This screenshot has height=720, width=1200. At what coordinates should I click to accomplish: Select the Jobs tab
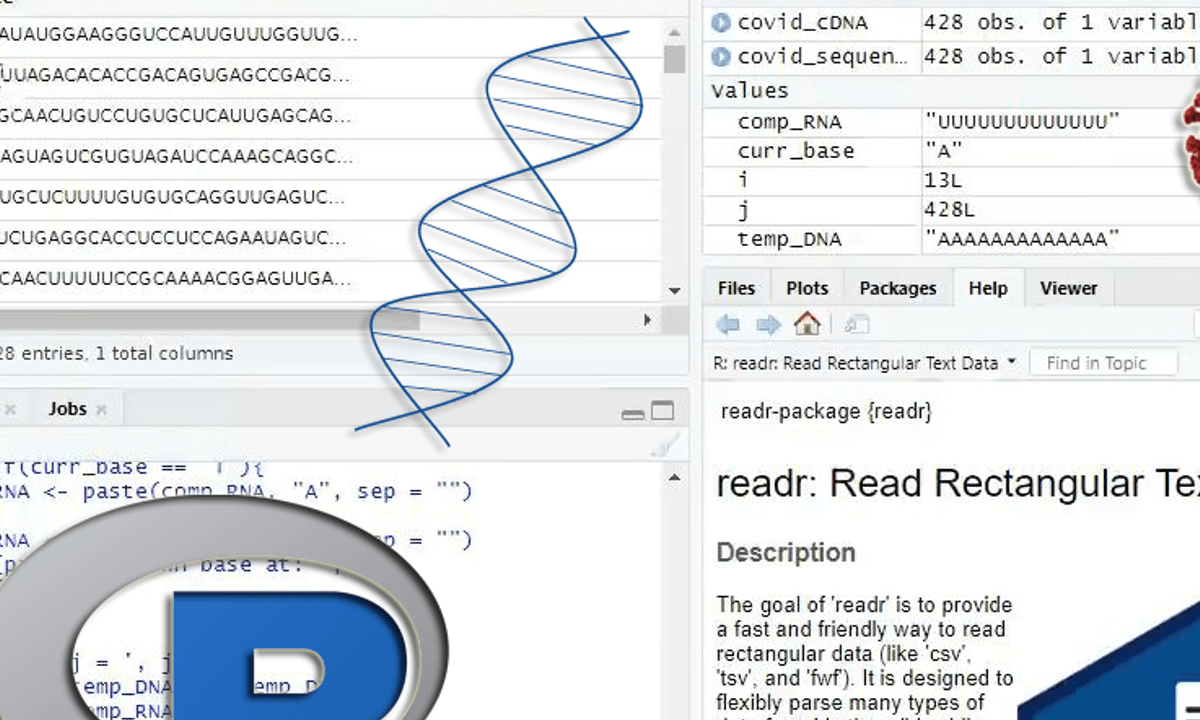[x=67, y=409]
